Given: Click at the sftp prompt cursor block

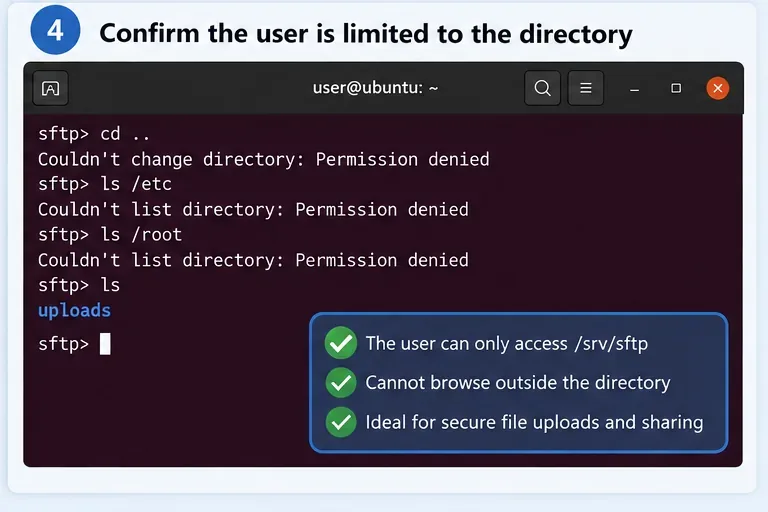Looking at the screenshot, I should [x=105, y=343].
